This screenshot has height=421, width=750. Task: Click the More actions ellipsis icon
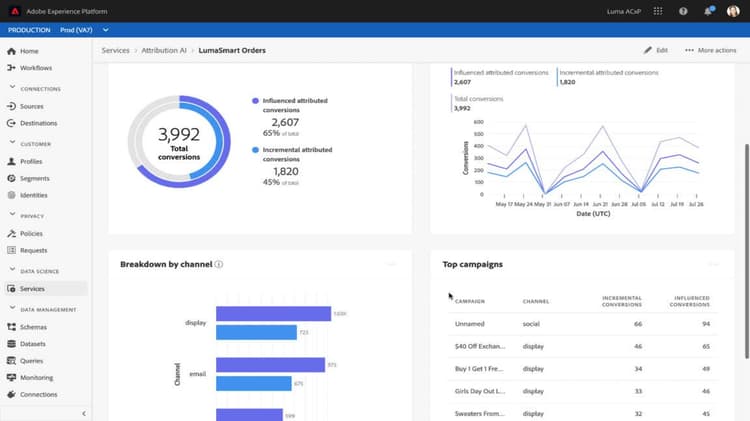(689, 50)
